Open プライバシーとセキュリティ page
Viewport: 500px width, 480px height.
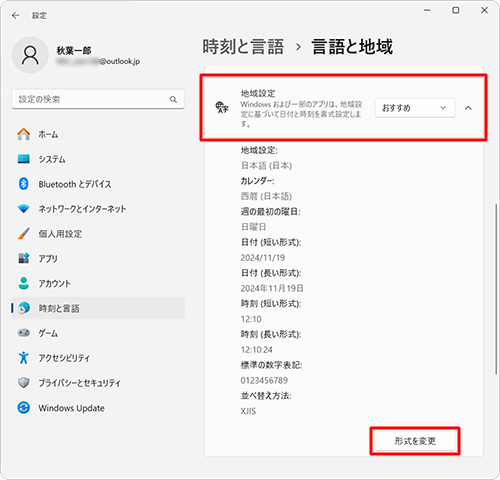(98, 383)
